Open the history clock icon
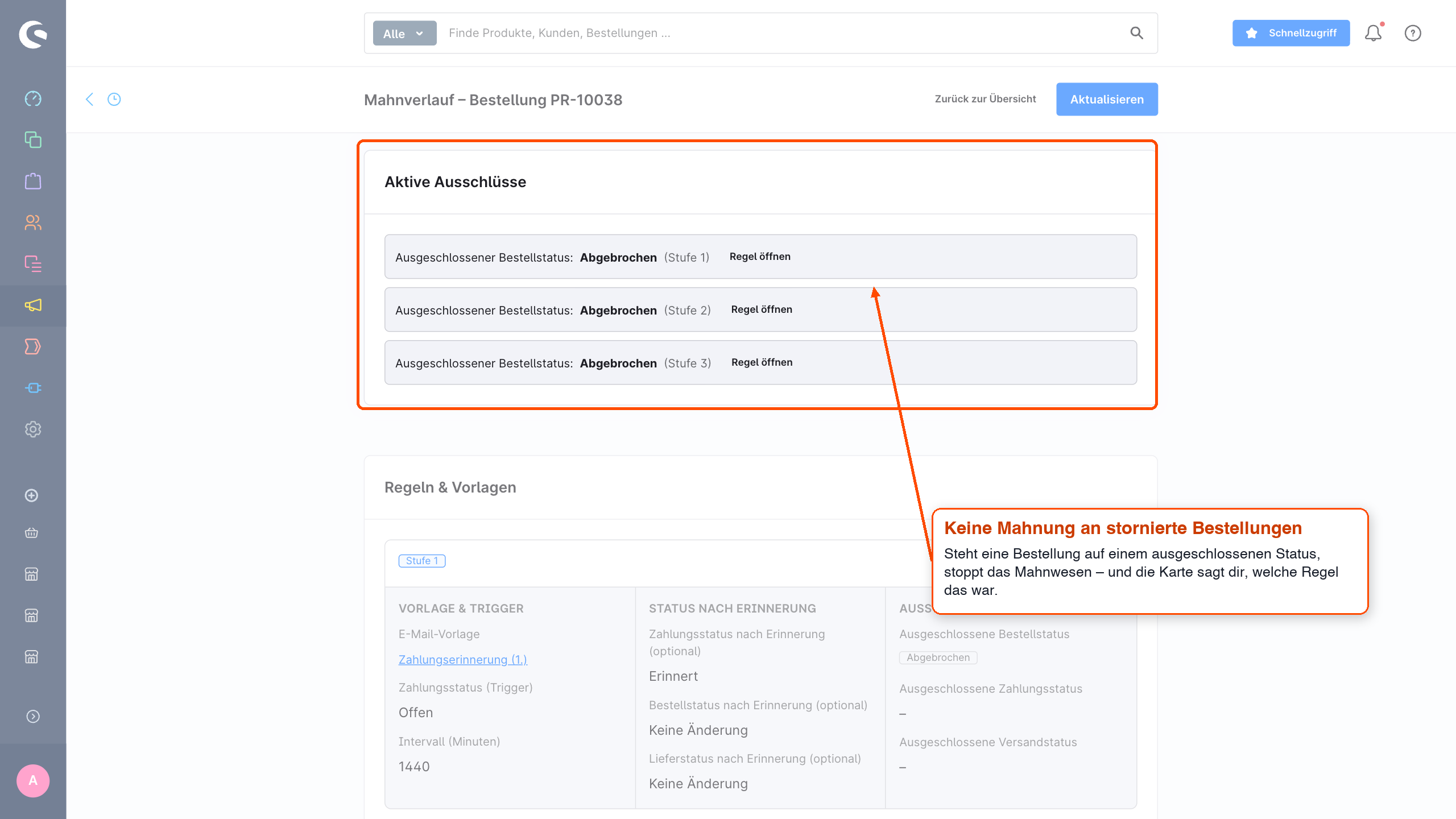The image size is (1456, 819). [114, 100]
